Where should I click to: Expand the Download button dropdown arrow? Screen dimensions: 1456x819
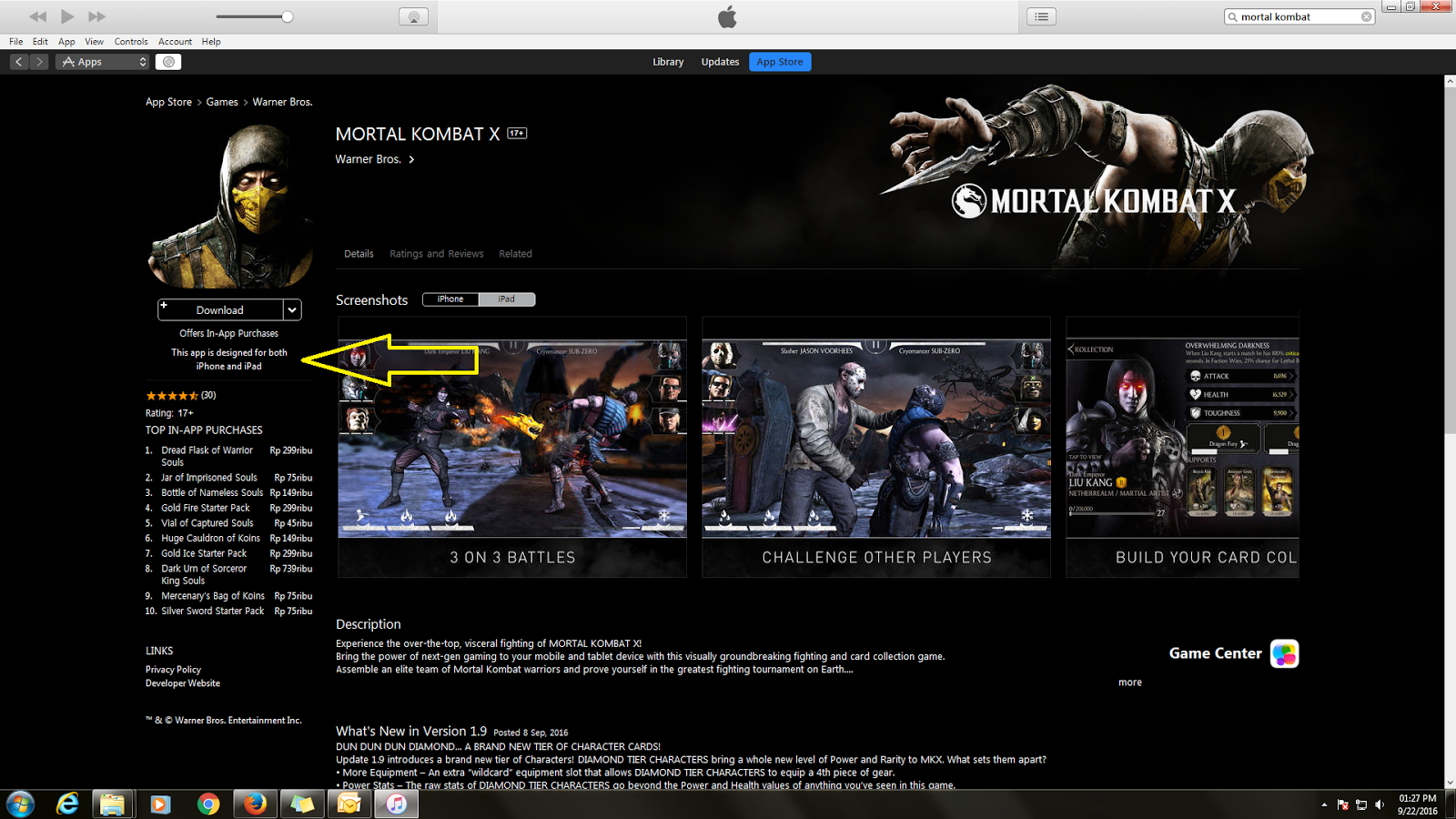point(292,310)
